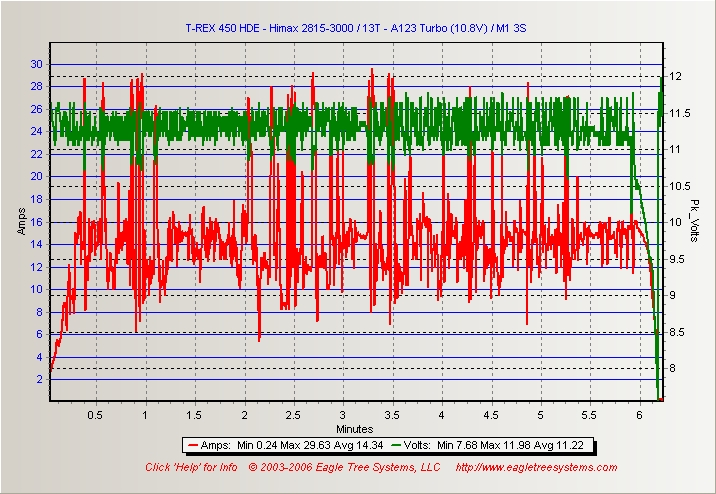Click the 8 value on Amps axis
This screenshot has width=716, height=494.
coord(40,312)
